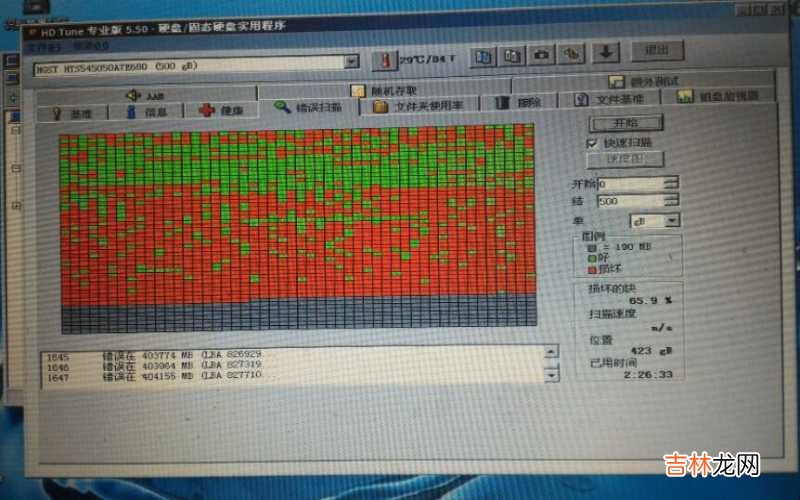Toggle the 快速扫描 quick scan checkbox
Screen dimensions: 800x500
pos(594,142)
